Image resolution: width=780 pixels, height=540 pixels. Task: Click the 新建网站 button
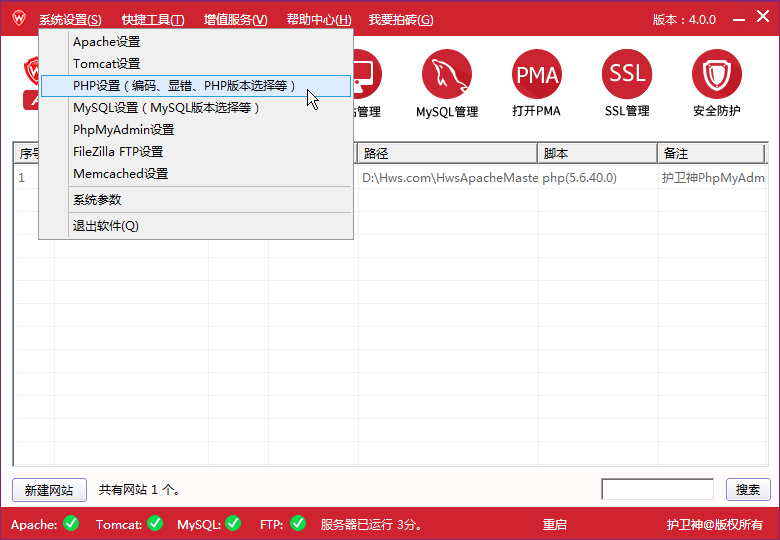coord(49,490)
